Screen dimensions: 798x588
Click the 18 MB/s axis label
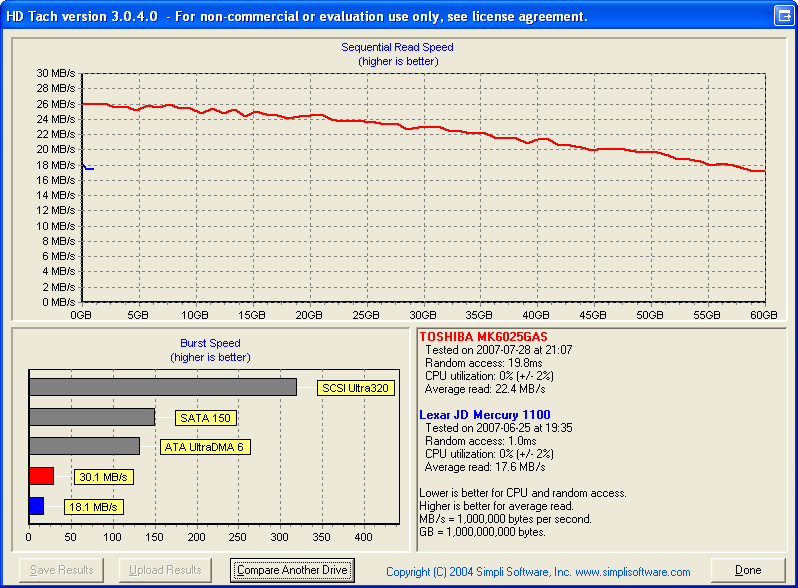coord(55,165)
